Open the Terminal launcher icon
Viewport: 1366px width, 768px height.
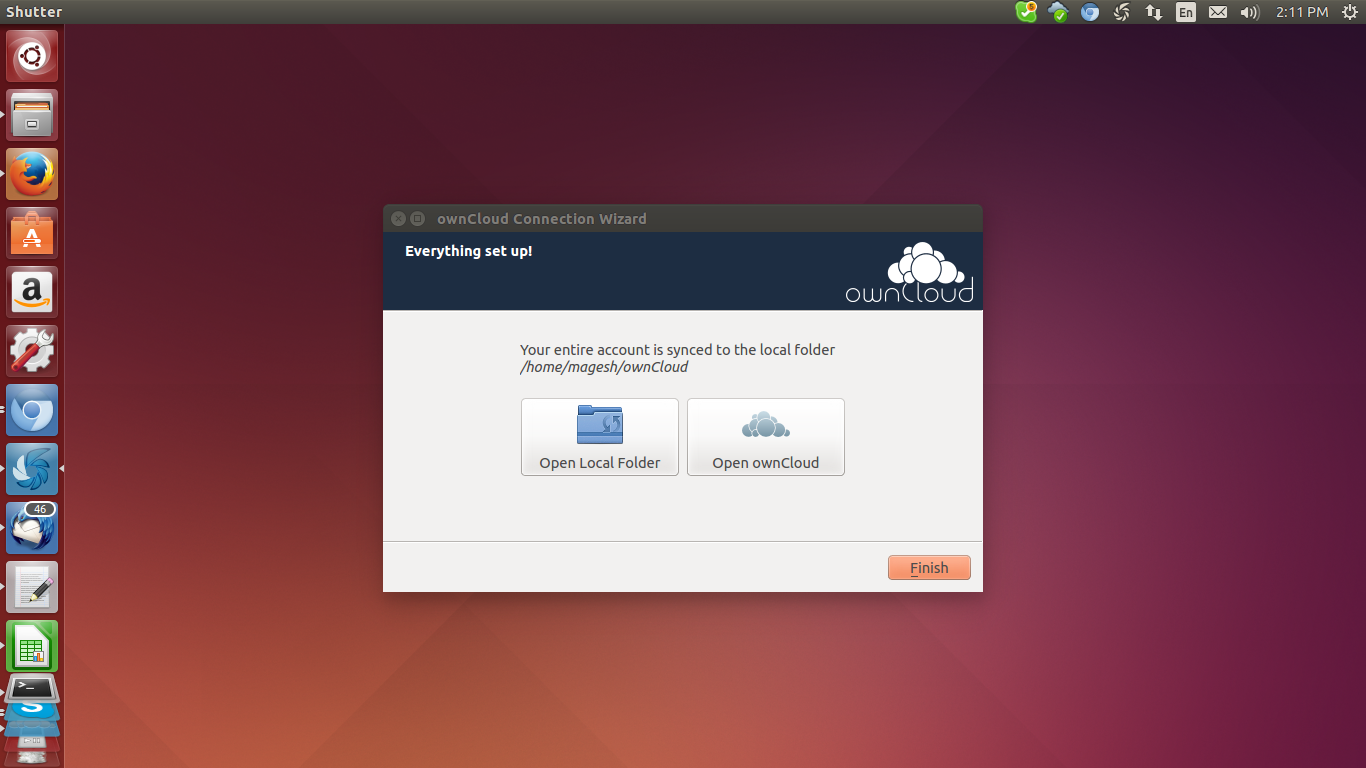point(32,689)
